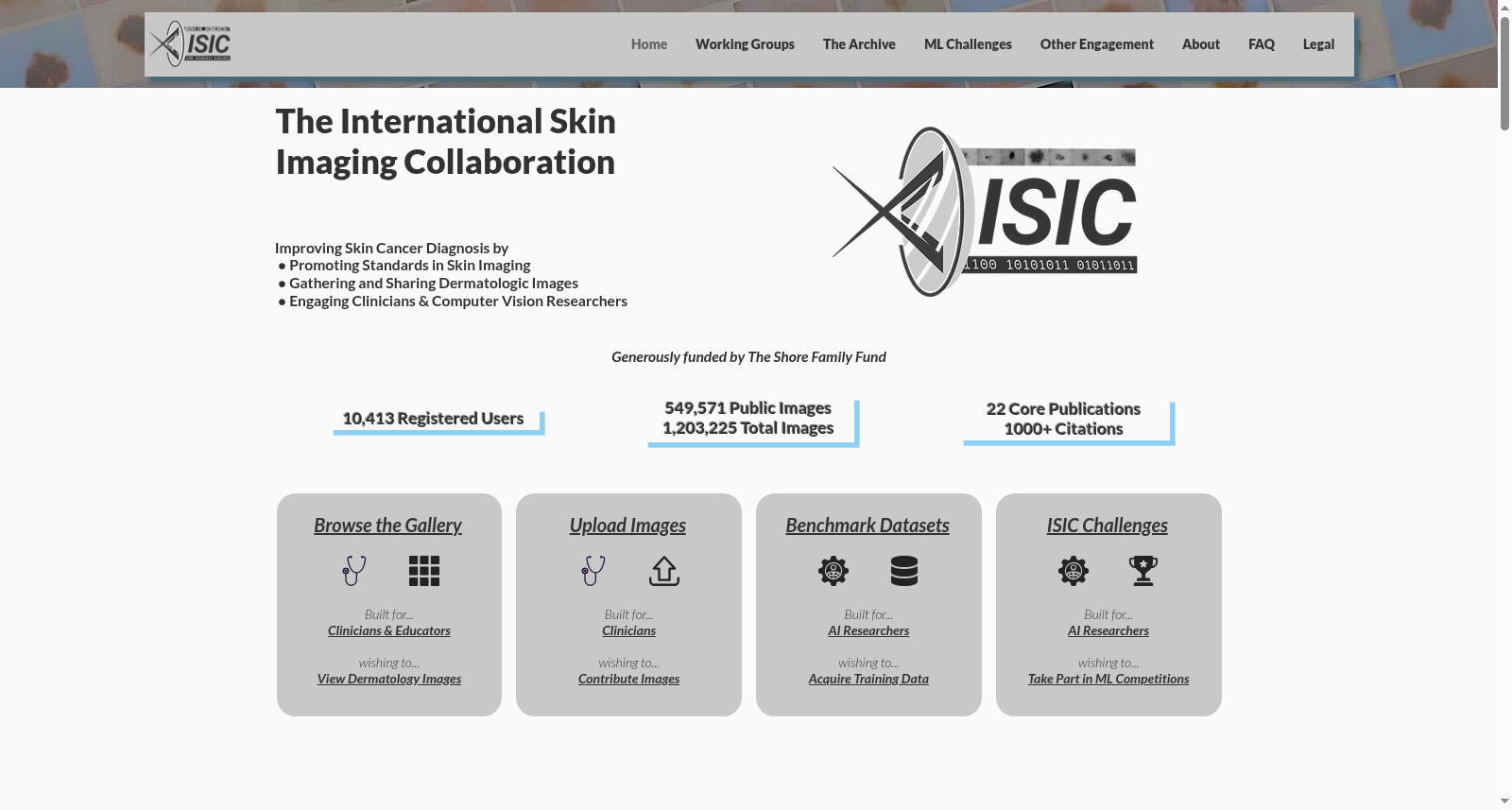Click the stethoscope icon in Browse the Gallery card

[354, 570]
